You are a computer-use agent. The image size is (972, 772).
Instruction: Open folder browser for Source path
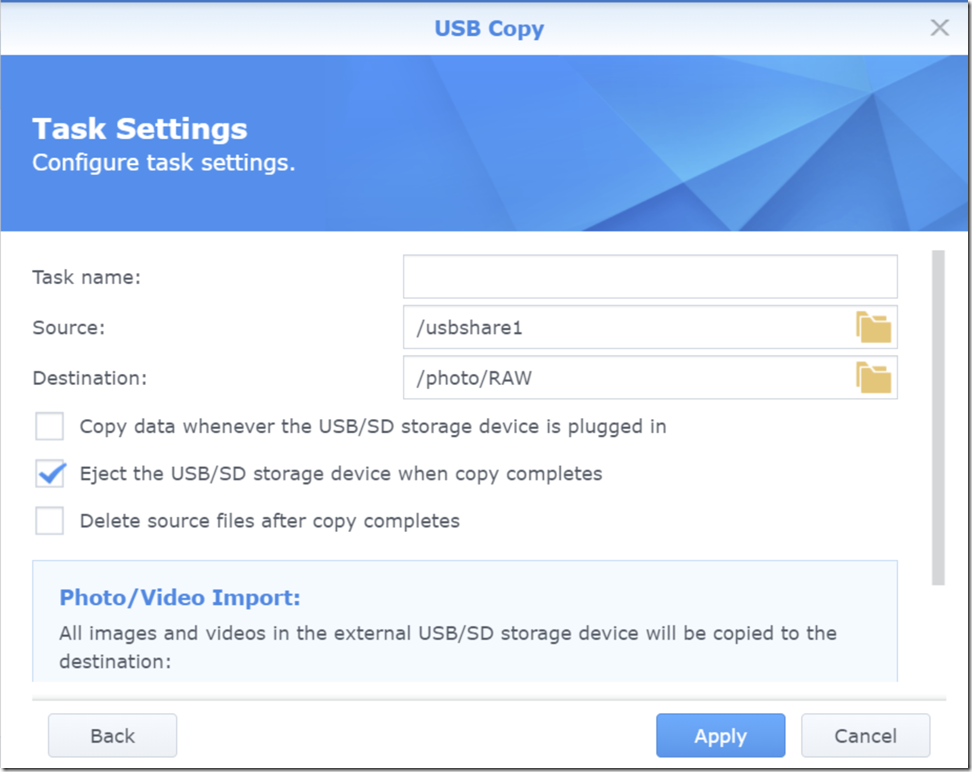pos(873,327)
